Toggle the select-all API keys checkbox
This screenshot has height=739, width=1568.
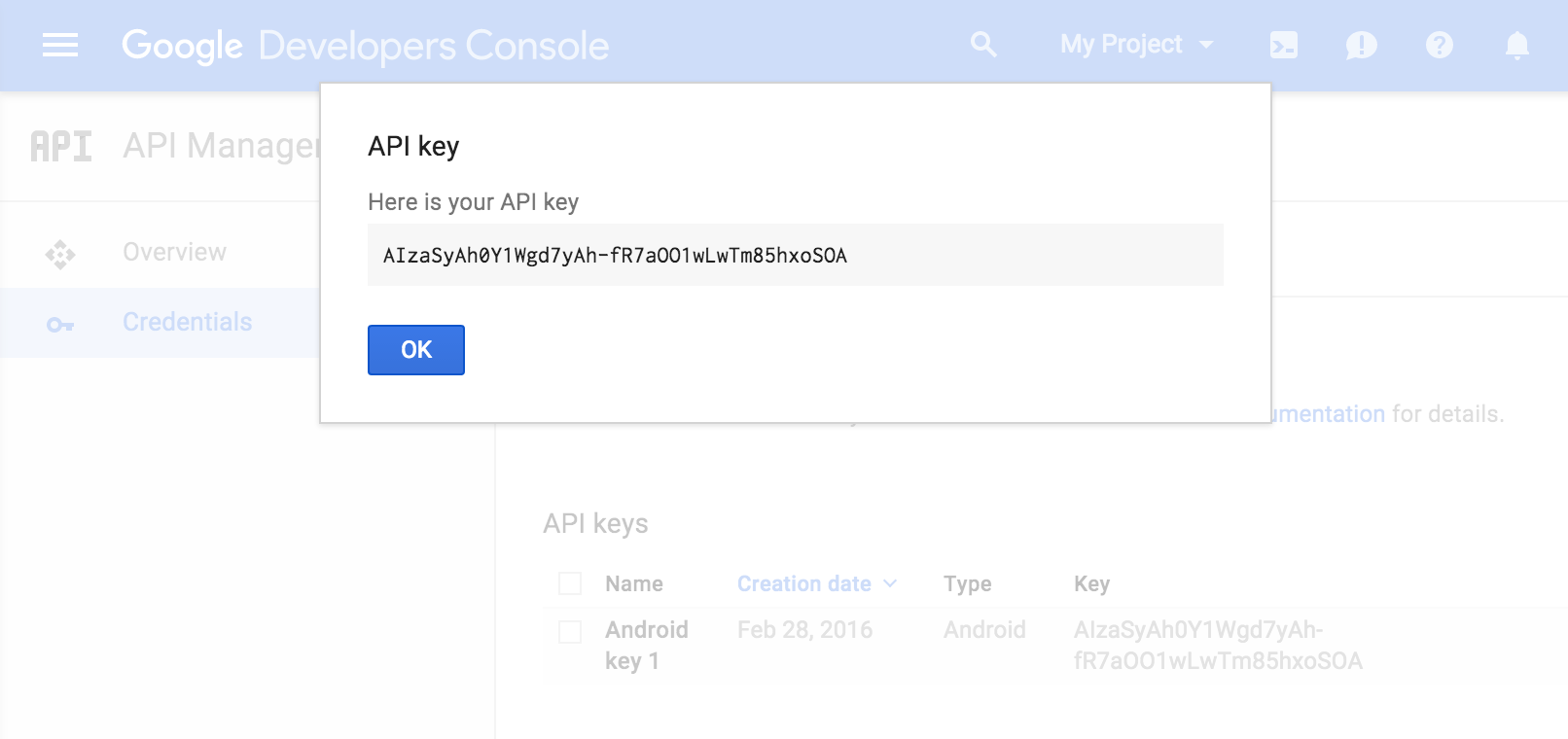point(570,583)
